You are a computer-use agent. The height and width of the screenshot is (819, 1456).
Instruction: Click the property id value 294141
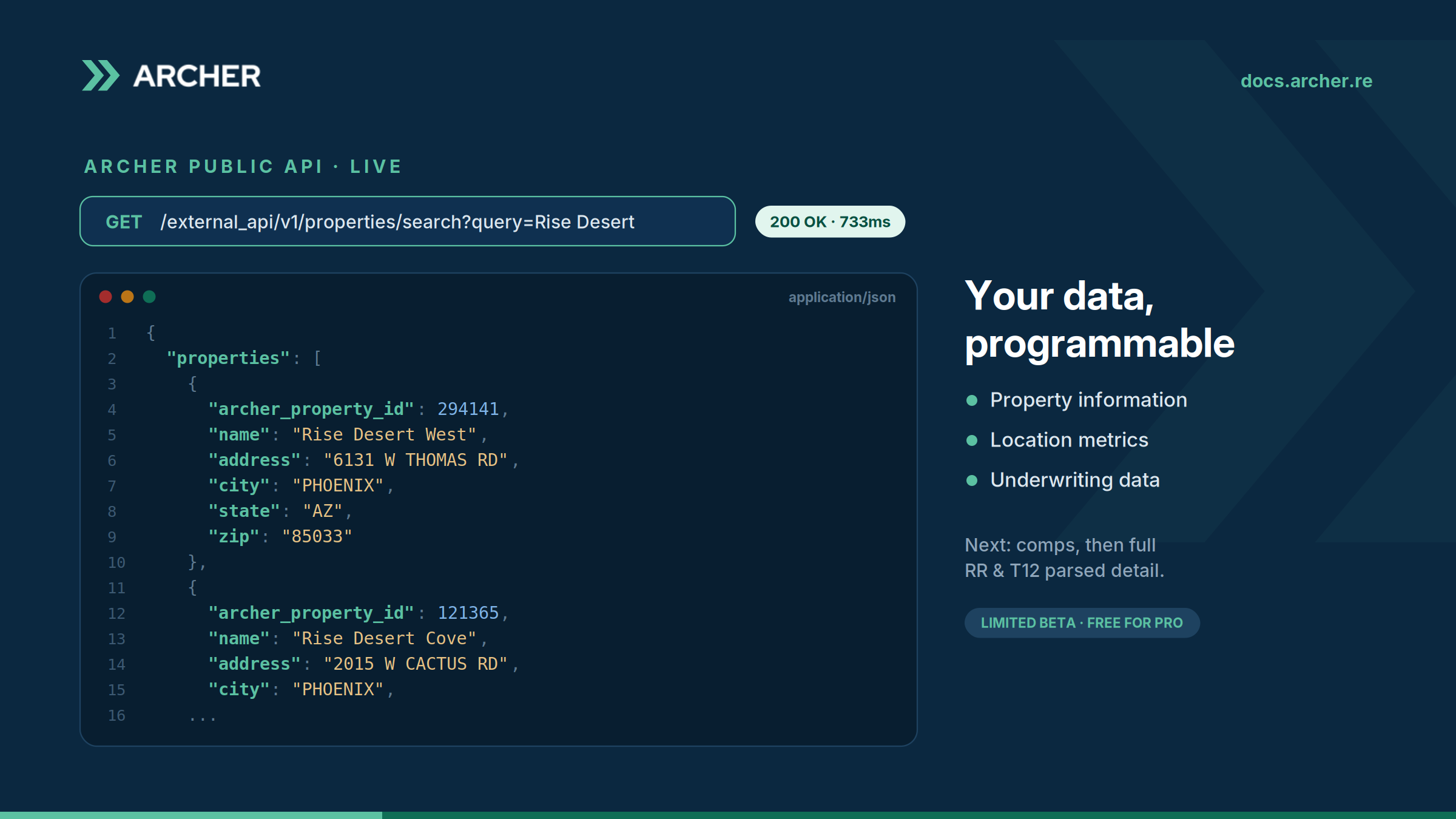tap(468, 409)
